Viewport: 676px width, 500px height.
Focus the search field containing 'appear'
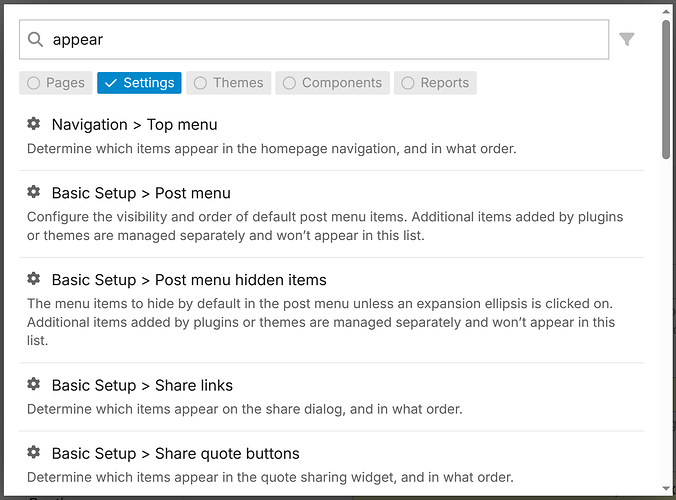point(314,39)
